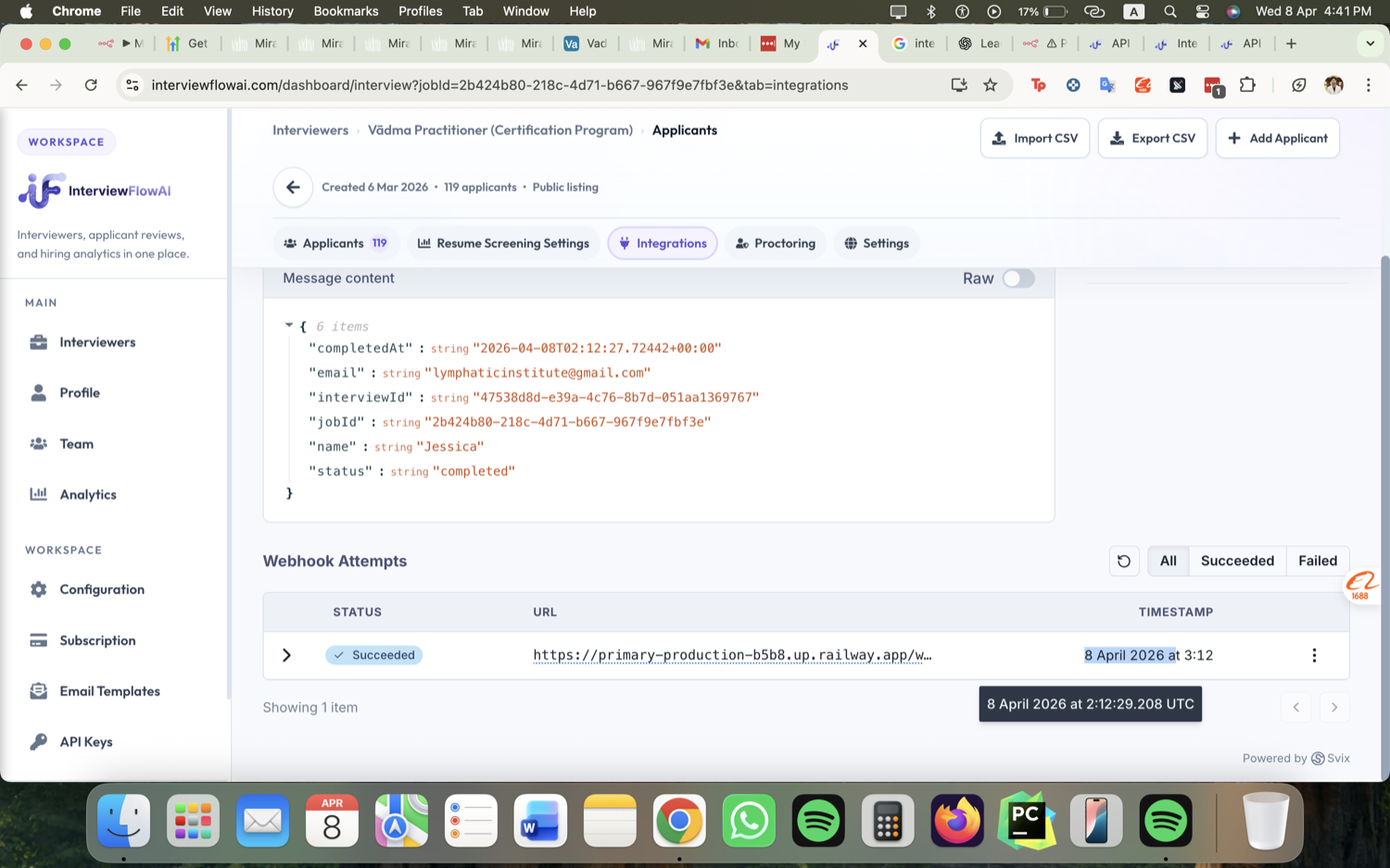Click the InterviewFlowAI logo
1390x868 pixels.
(x=95, y=191)
